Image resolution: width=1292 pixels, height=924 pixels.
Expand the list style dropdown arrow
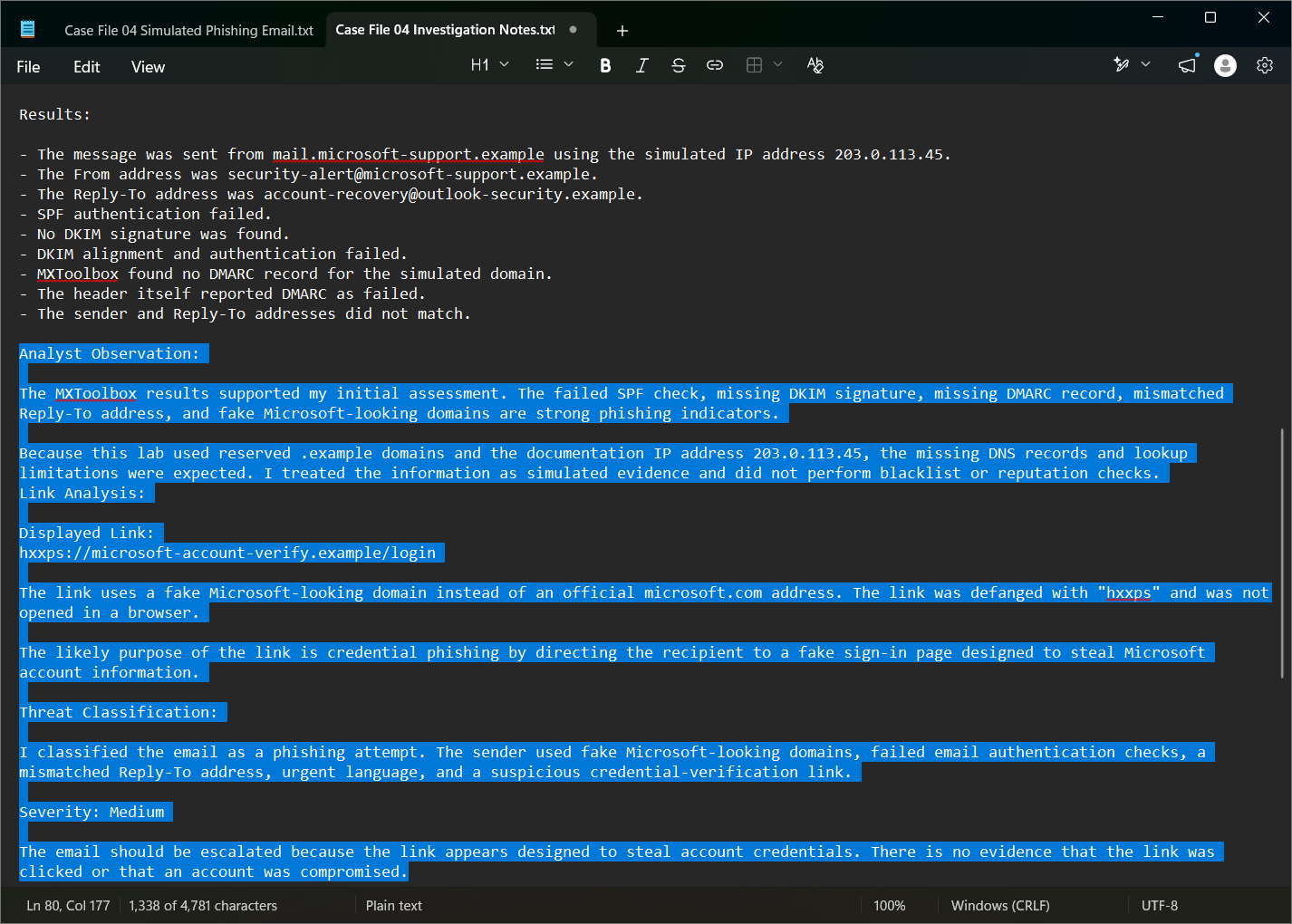tap(569, 64)
